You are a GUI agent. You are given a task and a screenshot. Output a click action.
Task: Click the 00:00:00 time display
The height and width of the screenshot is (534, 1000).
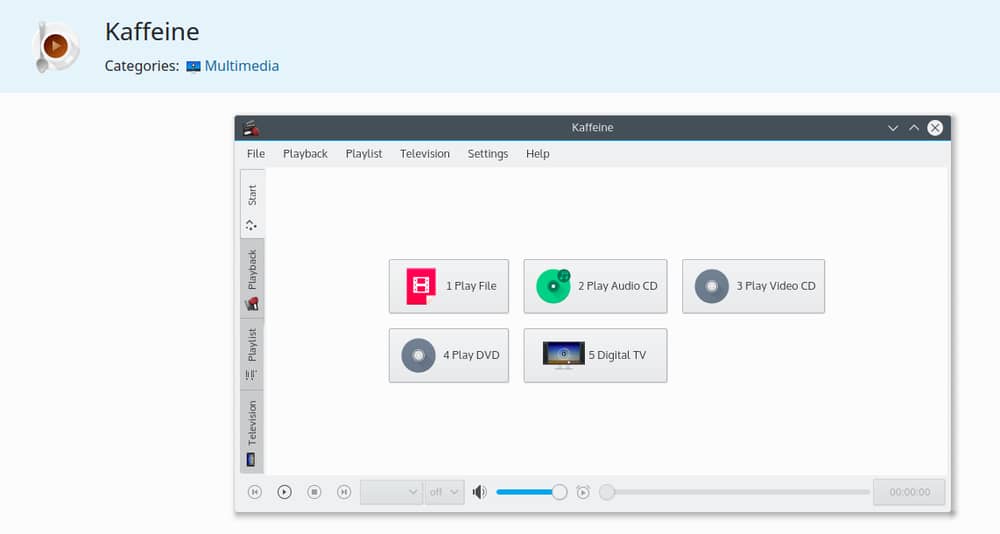pyautogui.click(x=909, y=492)
